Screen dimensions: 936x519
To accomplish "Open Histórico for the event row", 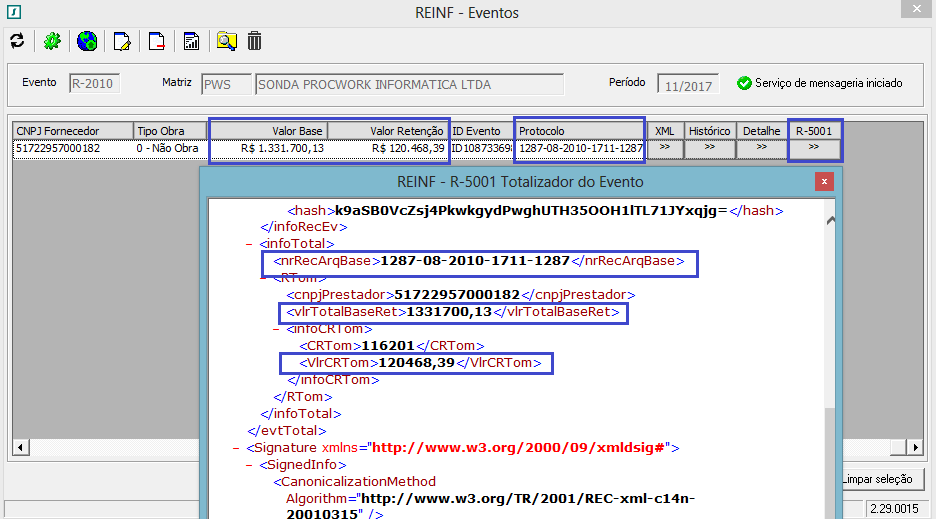I will [709, 148].
